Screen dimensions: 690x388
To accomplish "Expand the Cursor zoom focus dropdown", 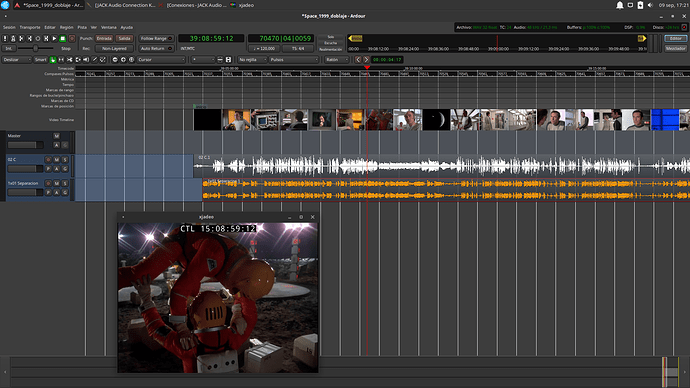I will click(161, 59).
